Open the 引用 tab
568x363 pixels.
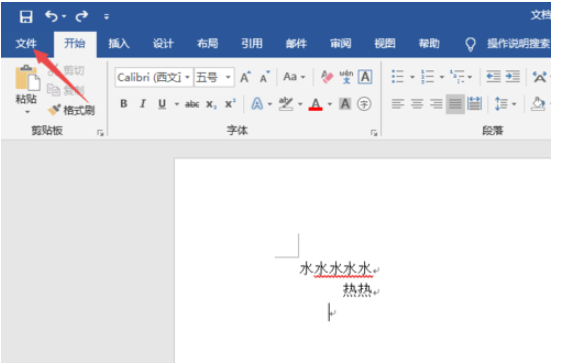point(252,44)
